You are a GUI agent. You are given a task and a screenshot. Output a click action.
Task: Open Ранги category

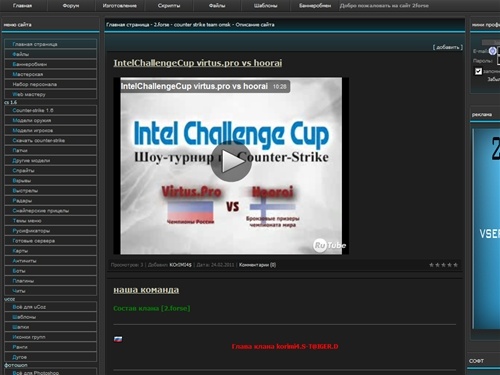click(51, 347)
